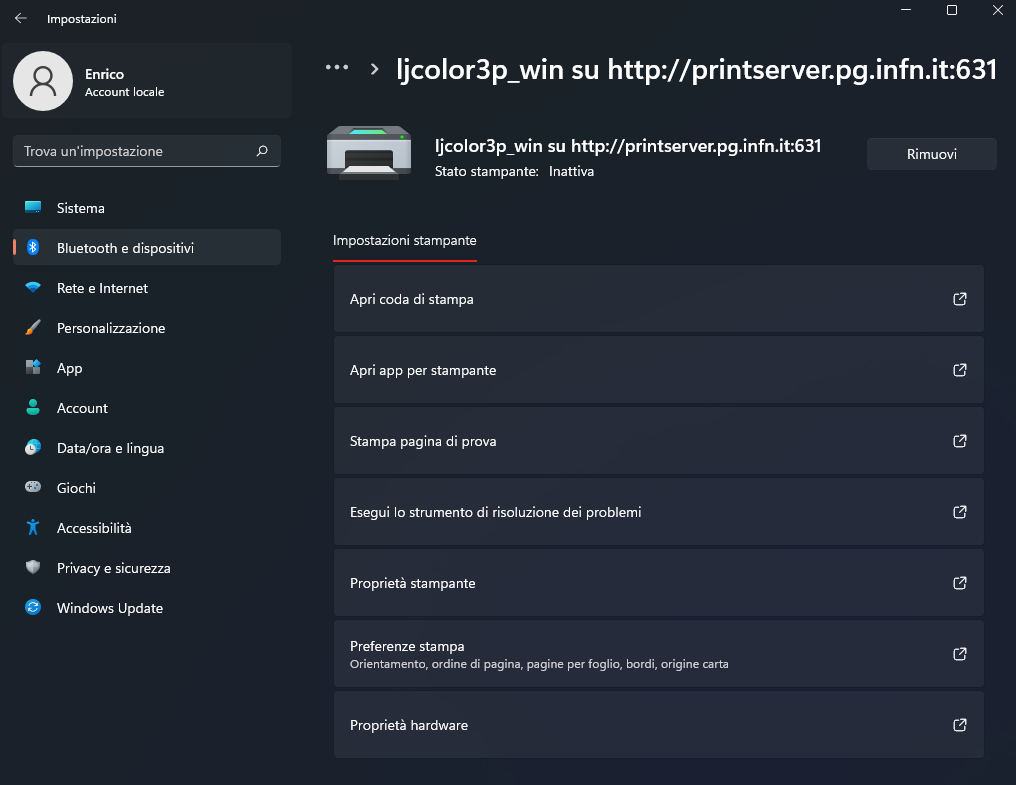Open Apri app per stampante row

658,370
